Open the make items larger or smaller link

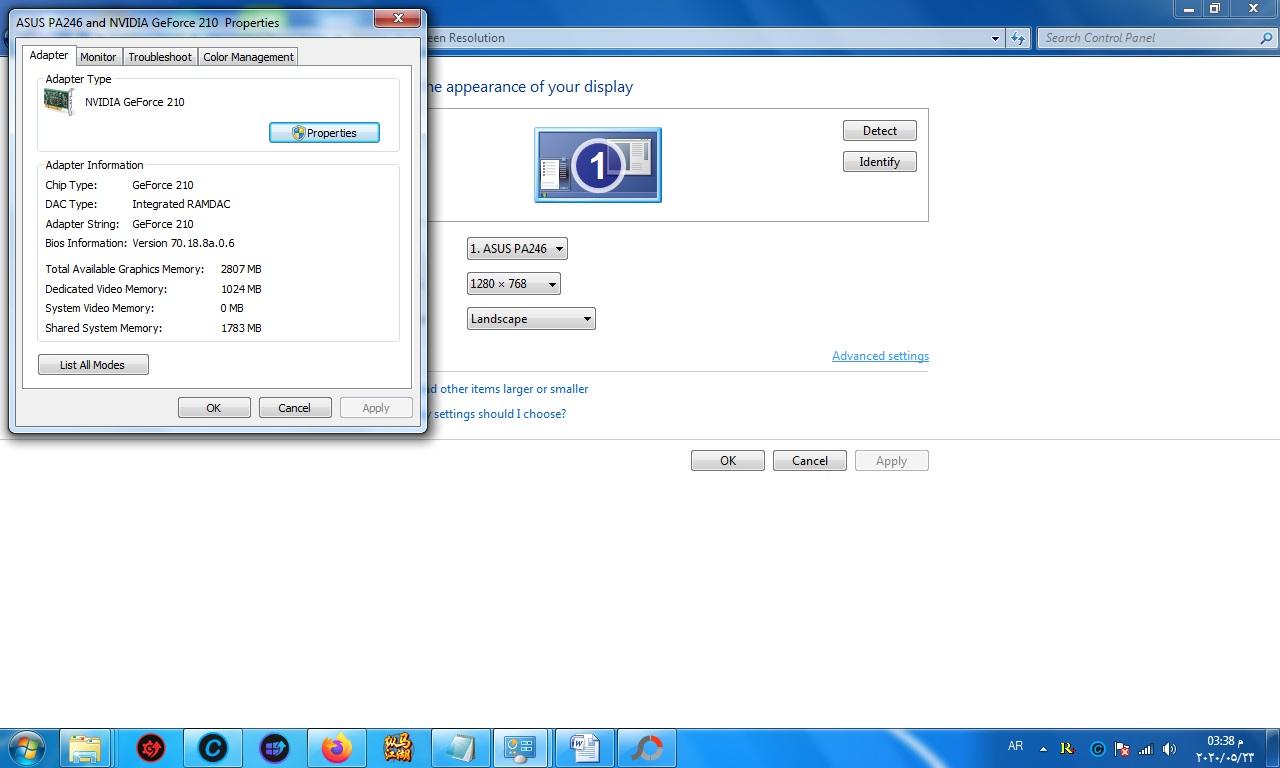point(509,389)
